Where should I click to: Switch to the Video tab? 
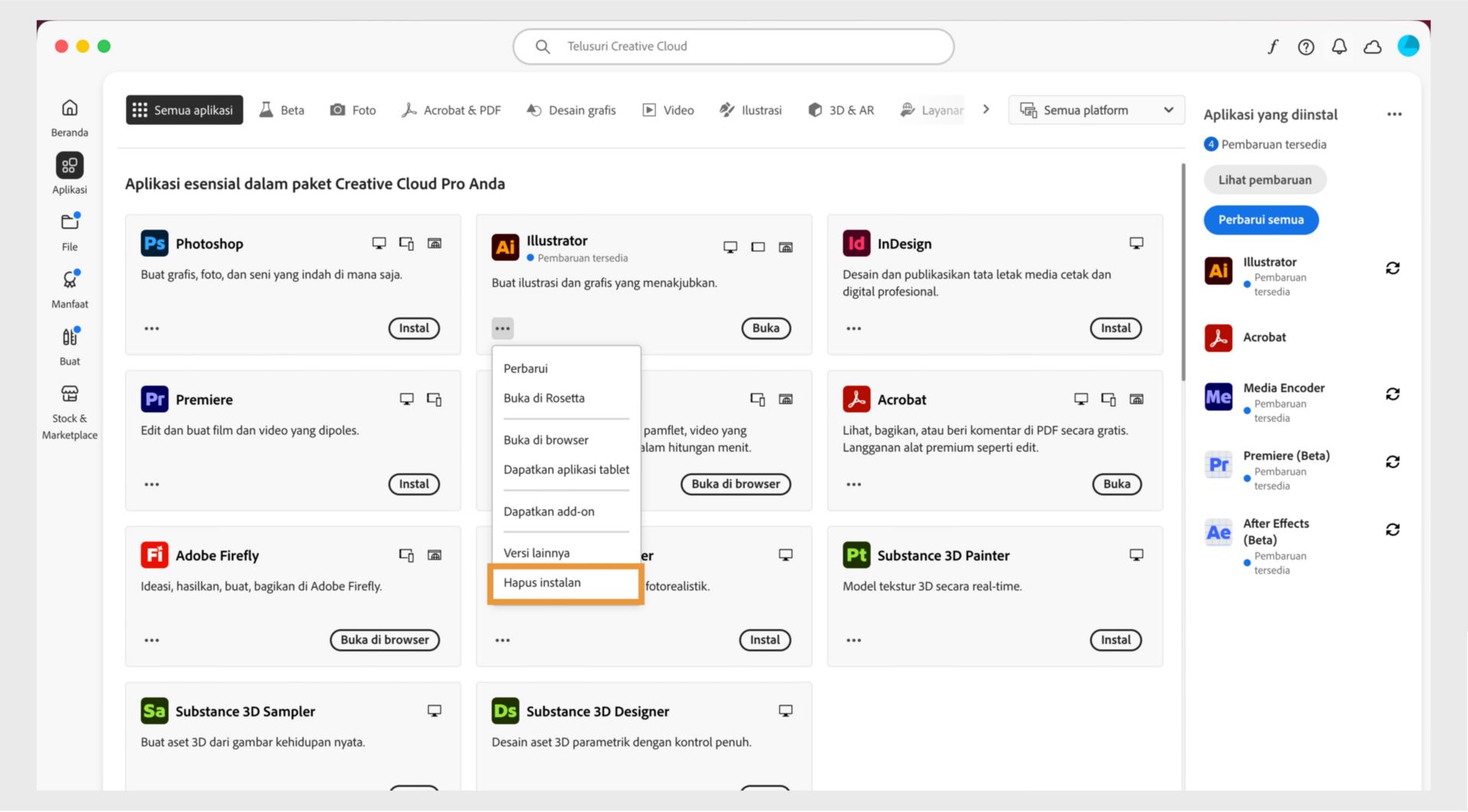click(668, 110)
